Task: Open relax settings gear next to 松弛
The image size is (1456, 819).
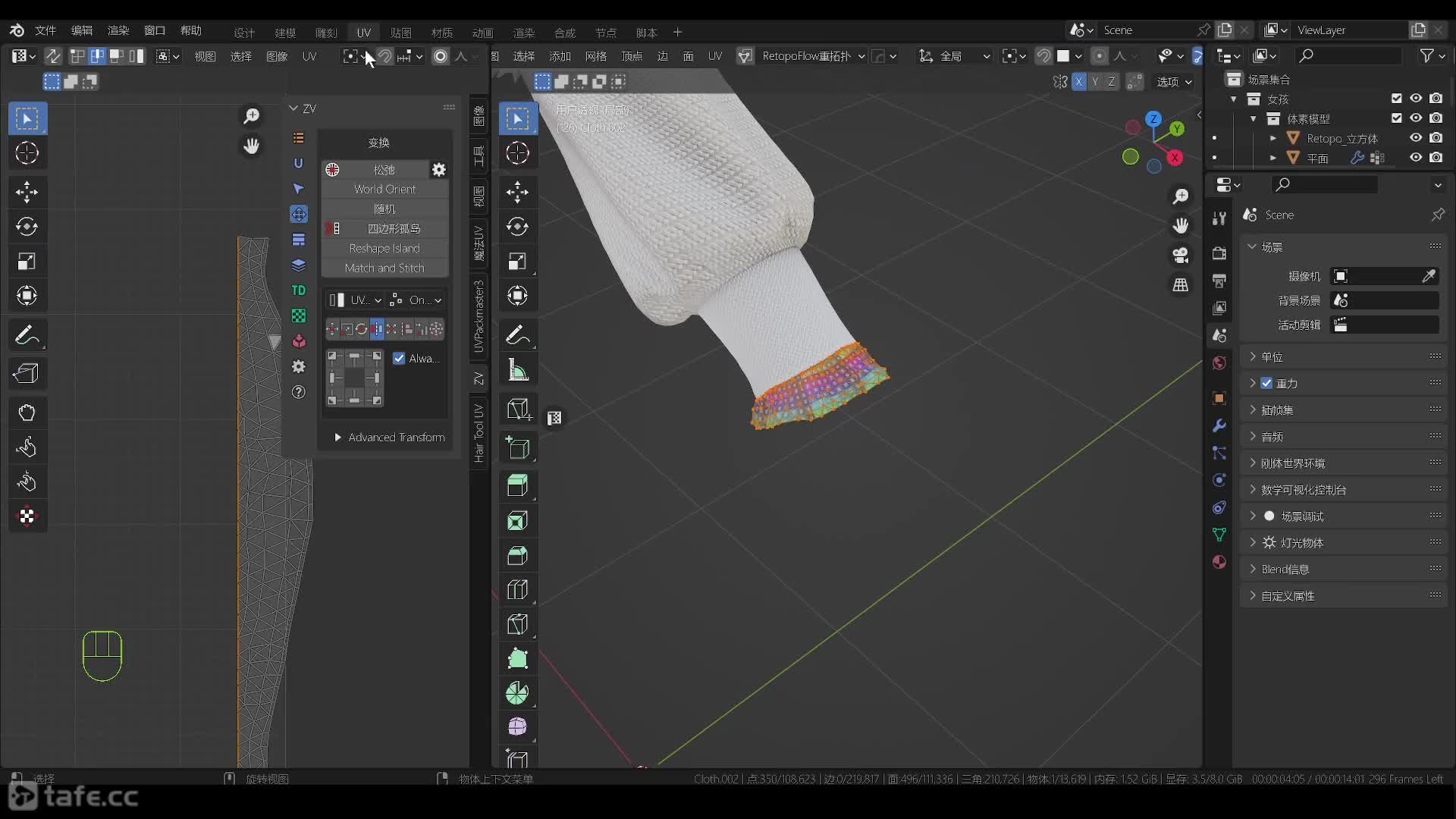Action: pyautogui.click(x=439, y=170)
